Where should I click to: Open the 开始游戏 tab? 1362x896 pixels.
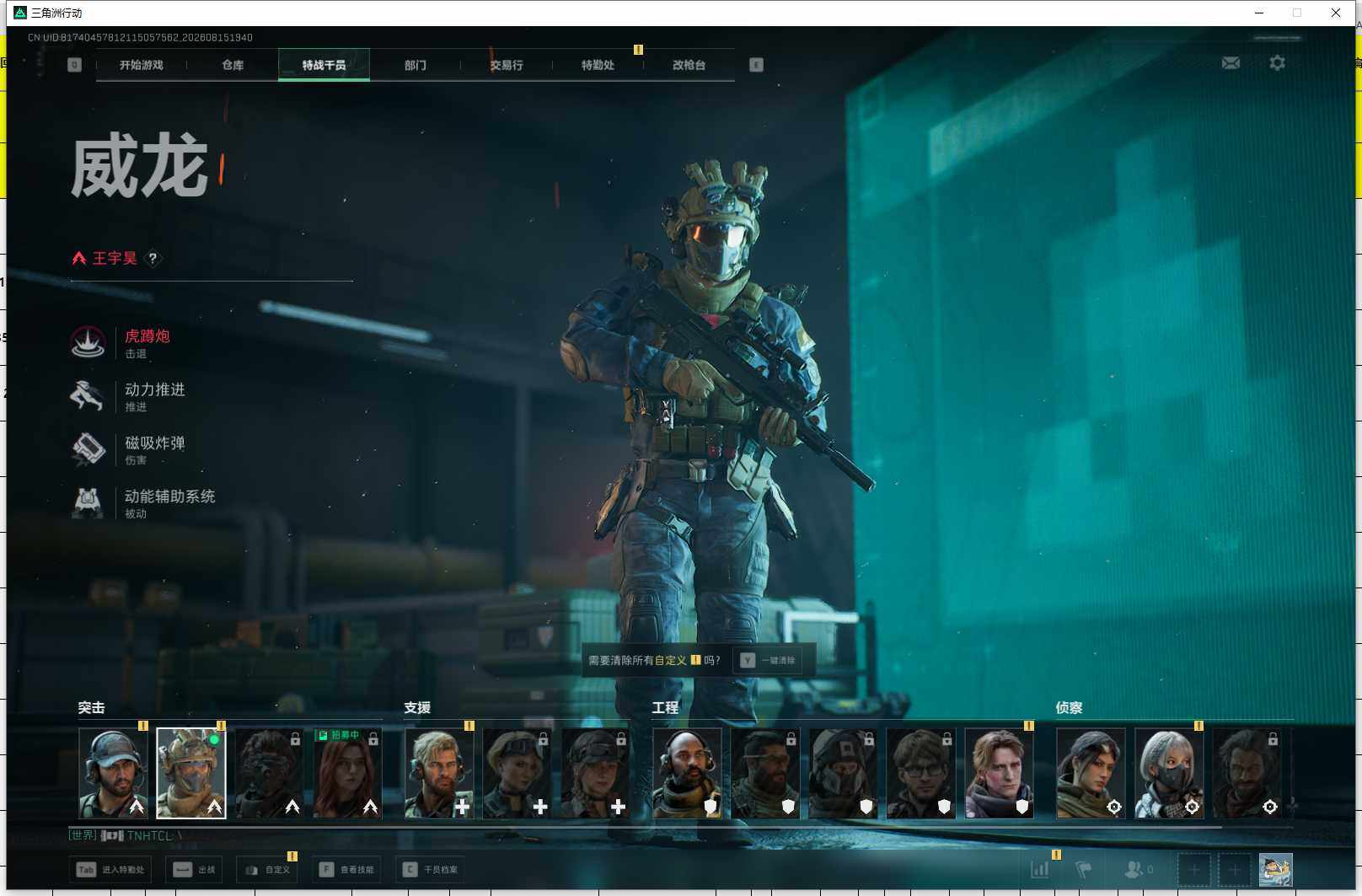coord(141,65)
